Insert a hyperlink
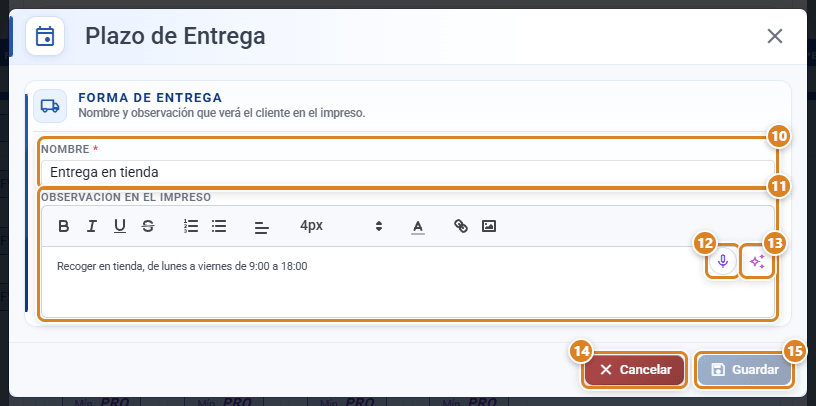This screenshot has width=816, height=406. pos(461,226)
